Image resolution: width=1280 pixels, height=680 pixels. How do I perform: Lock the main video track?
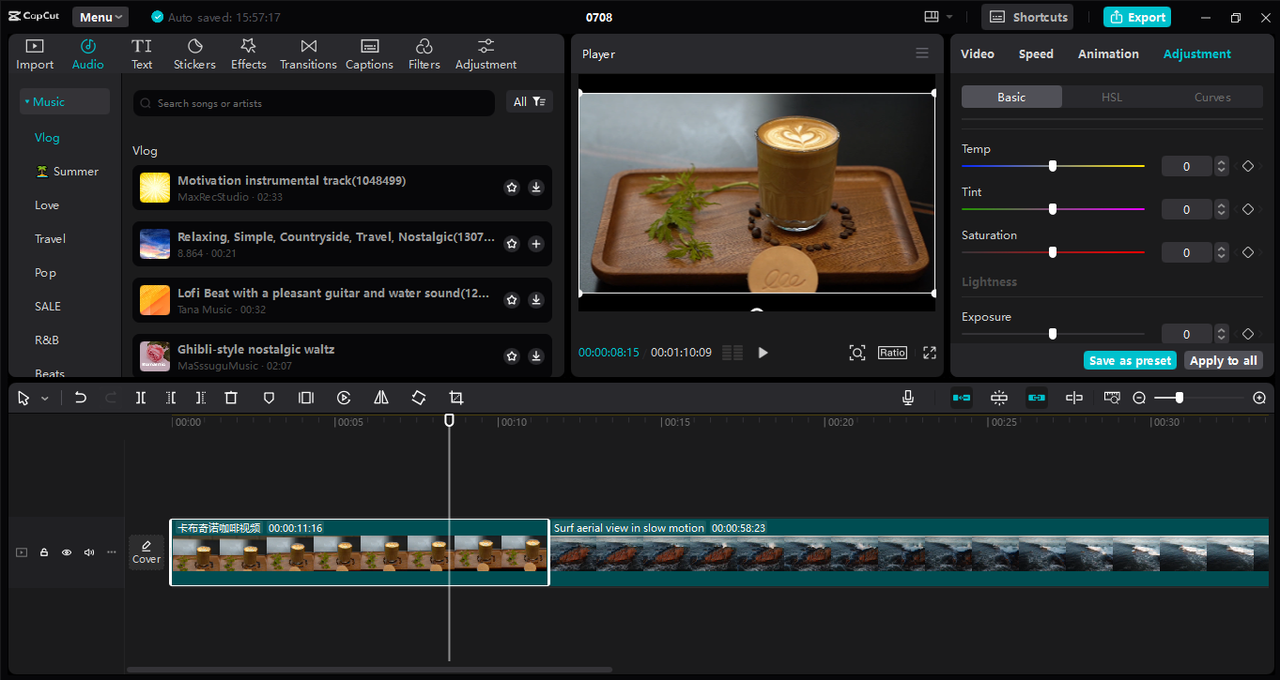click(44, 552)
